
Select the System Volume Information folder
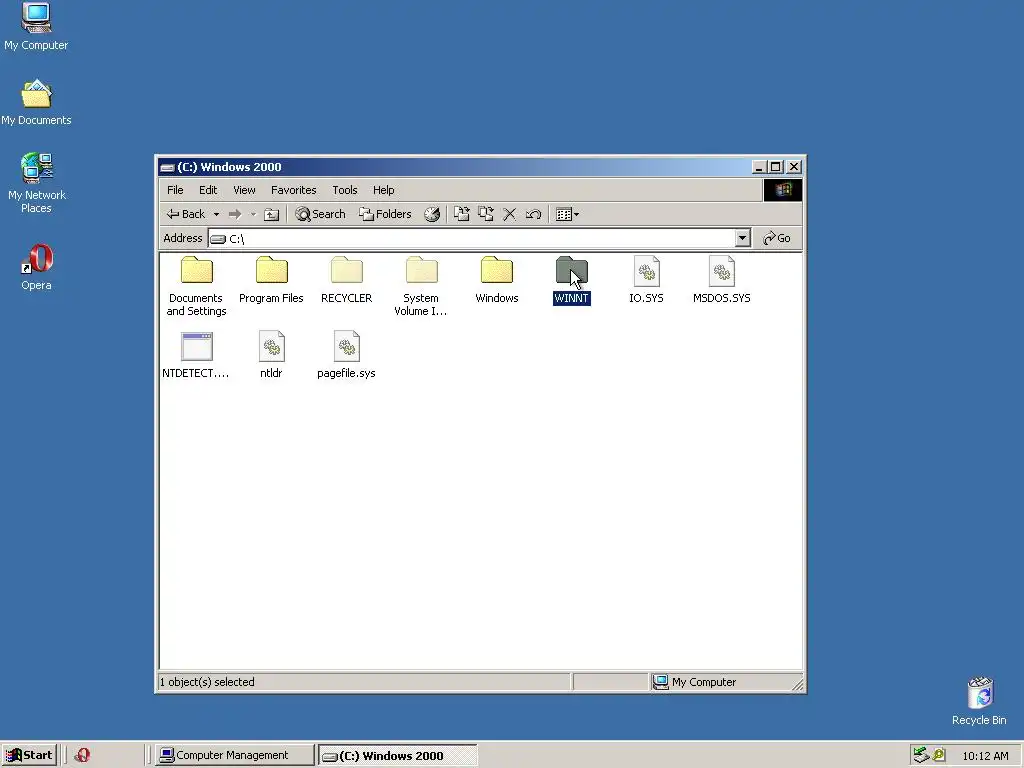tap(421, 287)
